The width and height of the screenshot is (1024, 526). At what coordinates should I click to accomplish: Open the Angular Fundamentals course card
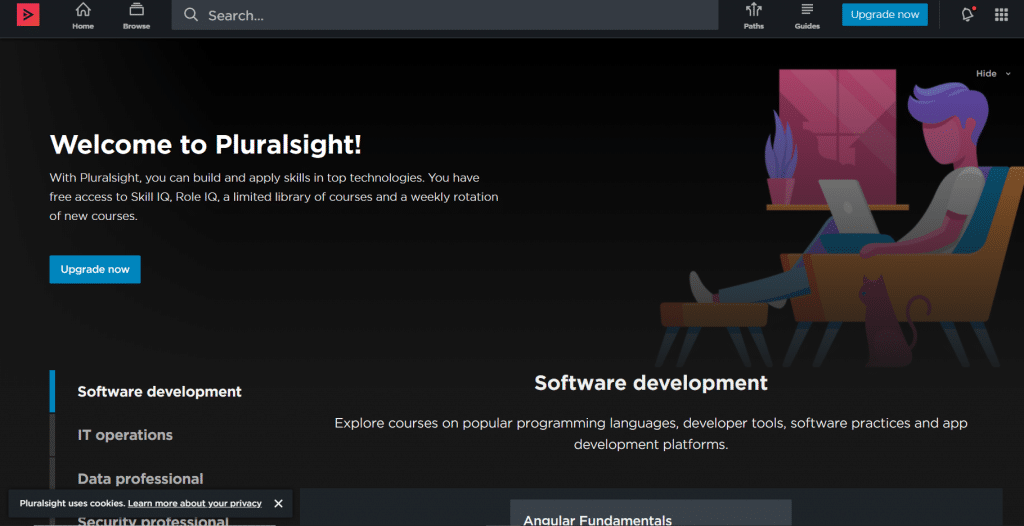point(650,513)
